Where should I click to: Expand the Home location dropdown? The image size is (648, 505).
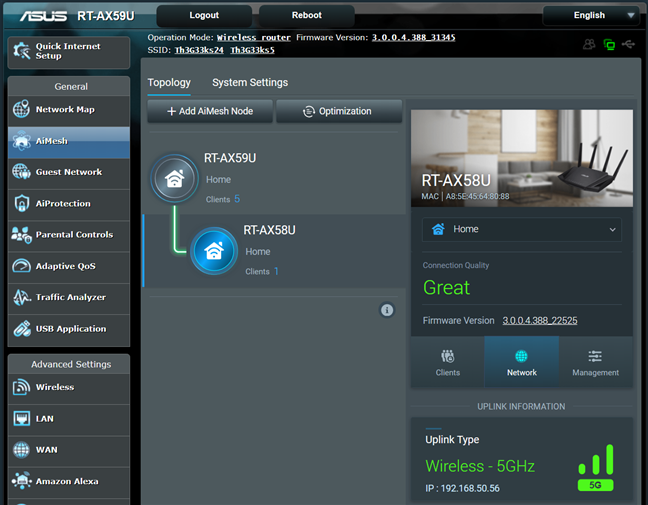click(x=522, y=229)
